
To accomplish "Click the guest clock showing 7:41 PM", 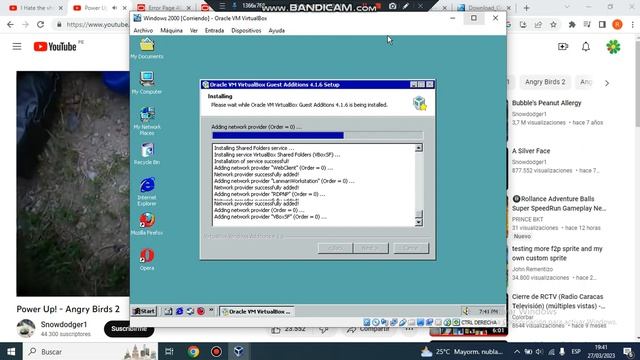I will [488, 311].
